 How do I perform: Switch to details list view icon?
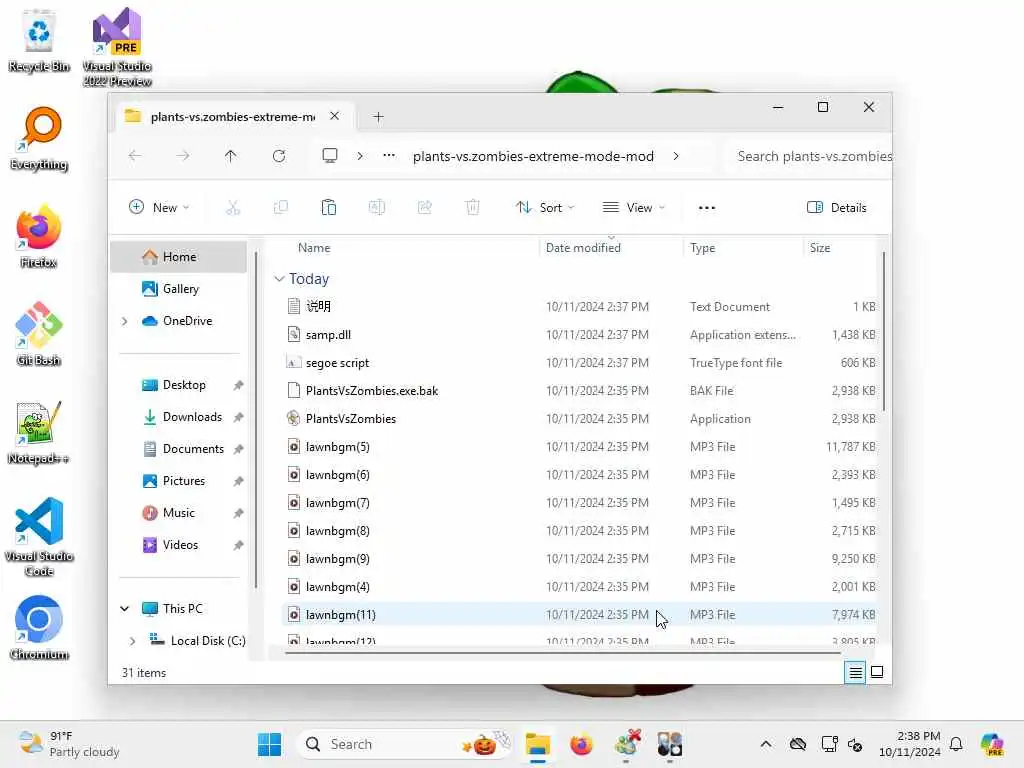(855, 672)
